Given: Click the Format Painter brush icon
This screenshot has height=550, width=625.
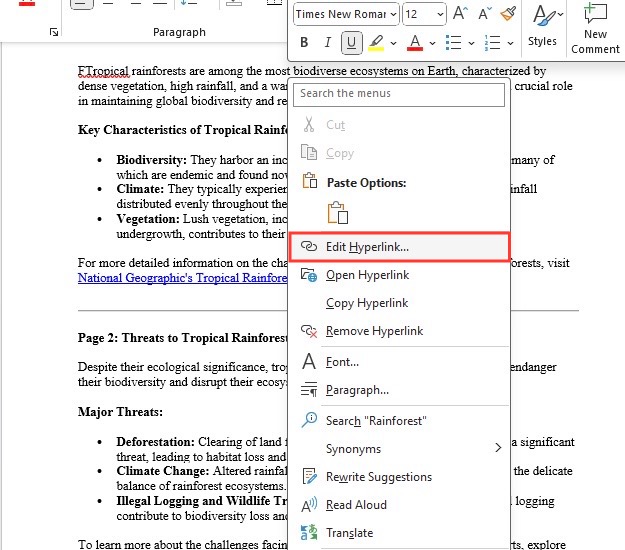Looking at the screenshot, I should tap(508, 14).
